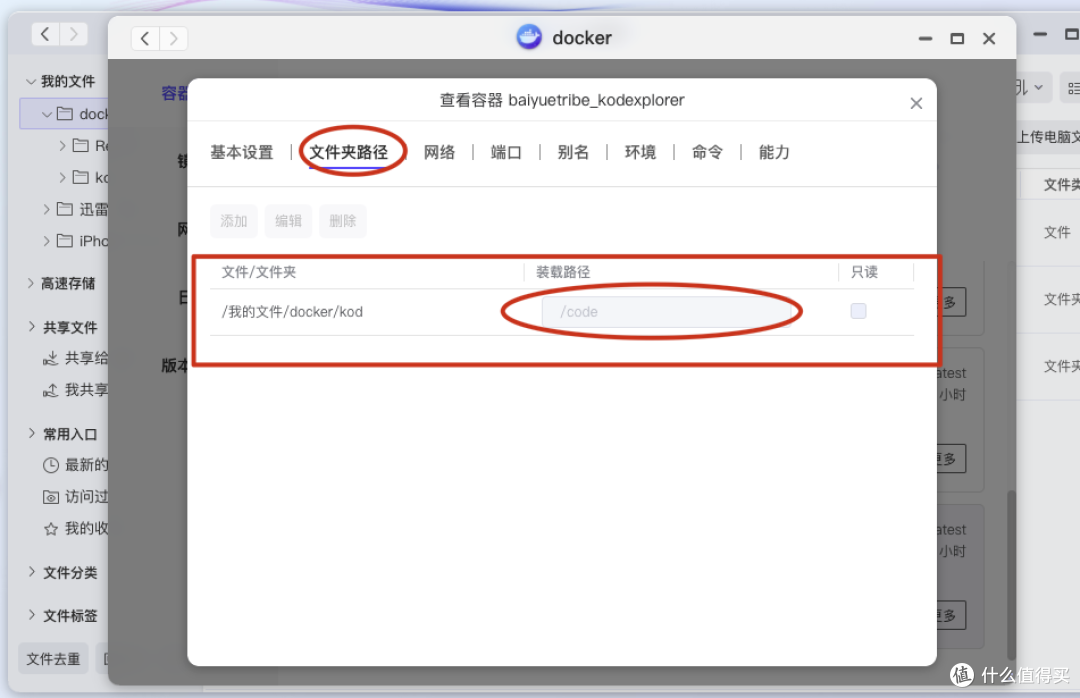Minimize the docker window

pos(925,39)
